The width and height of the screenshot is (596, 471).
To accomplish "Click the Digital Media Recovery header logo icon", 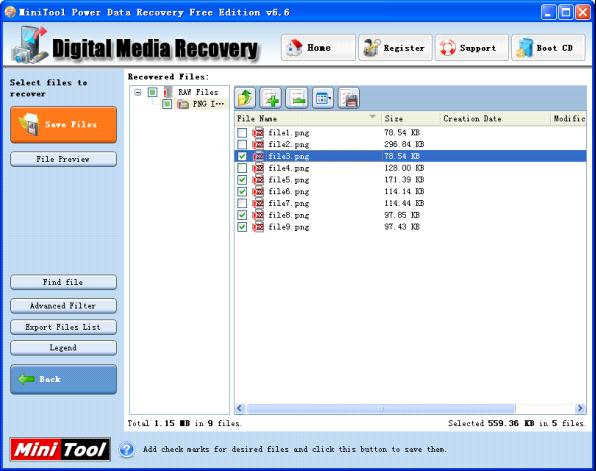I will pyautogui.click(x=30, y=45).
